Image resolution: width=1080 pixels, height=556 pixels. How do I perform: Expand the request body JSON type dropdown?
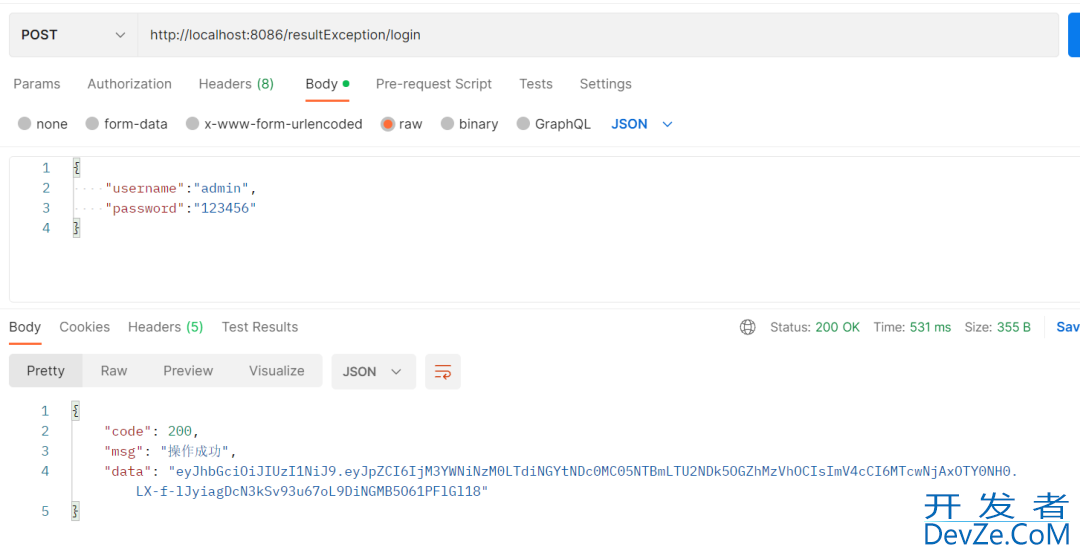[642, 124]
